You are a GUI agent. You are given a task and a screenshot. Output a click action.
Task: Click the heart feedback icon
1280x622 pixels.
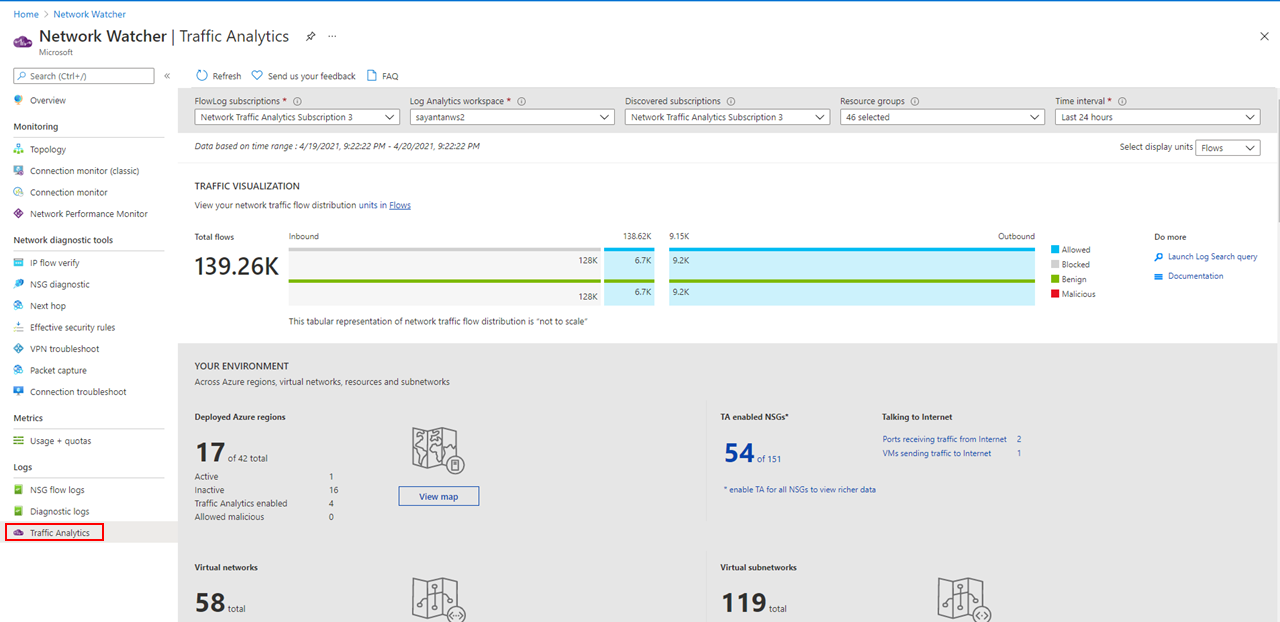coord(257,76)
